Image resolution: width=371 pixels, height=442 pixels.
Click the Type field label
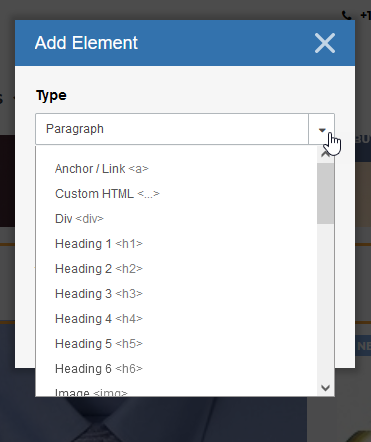[51, 96]
